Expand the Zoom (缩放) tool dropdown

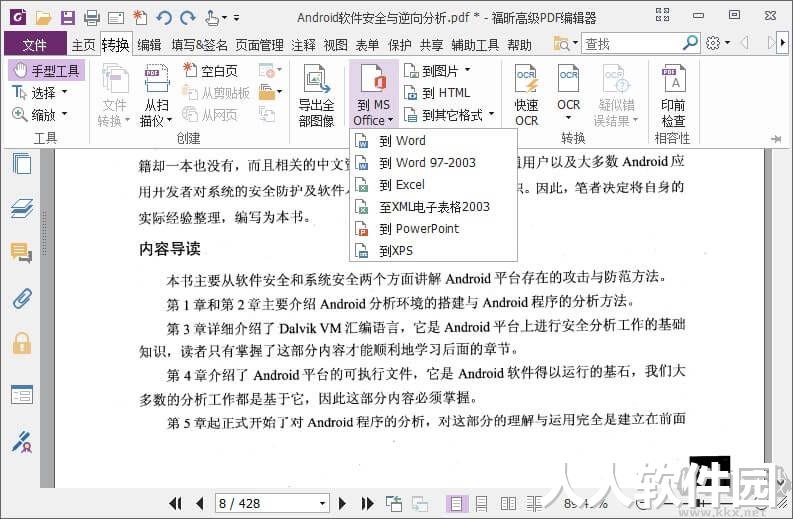tap(64, 114)
